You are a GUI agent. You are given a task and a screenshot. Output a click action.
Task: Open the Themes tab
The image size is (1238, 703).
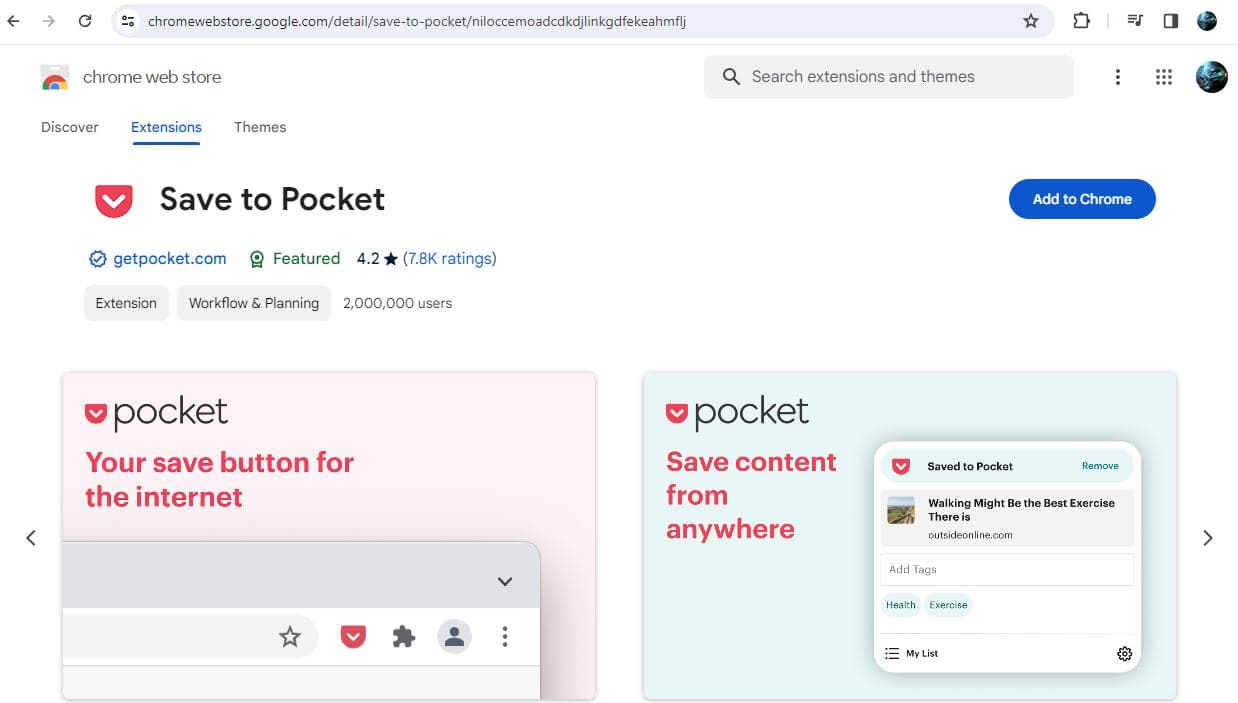pyautogui.click(x=260, y=127)
